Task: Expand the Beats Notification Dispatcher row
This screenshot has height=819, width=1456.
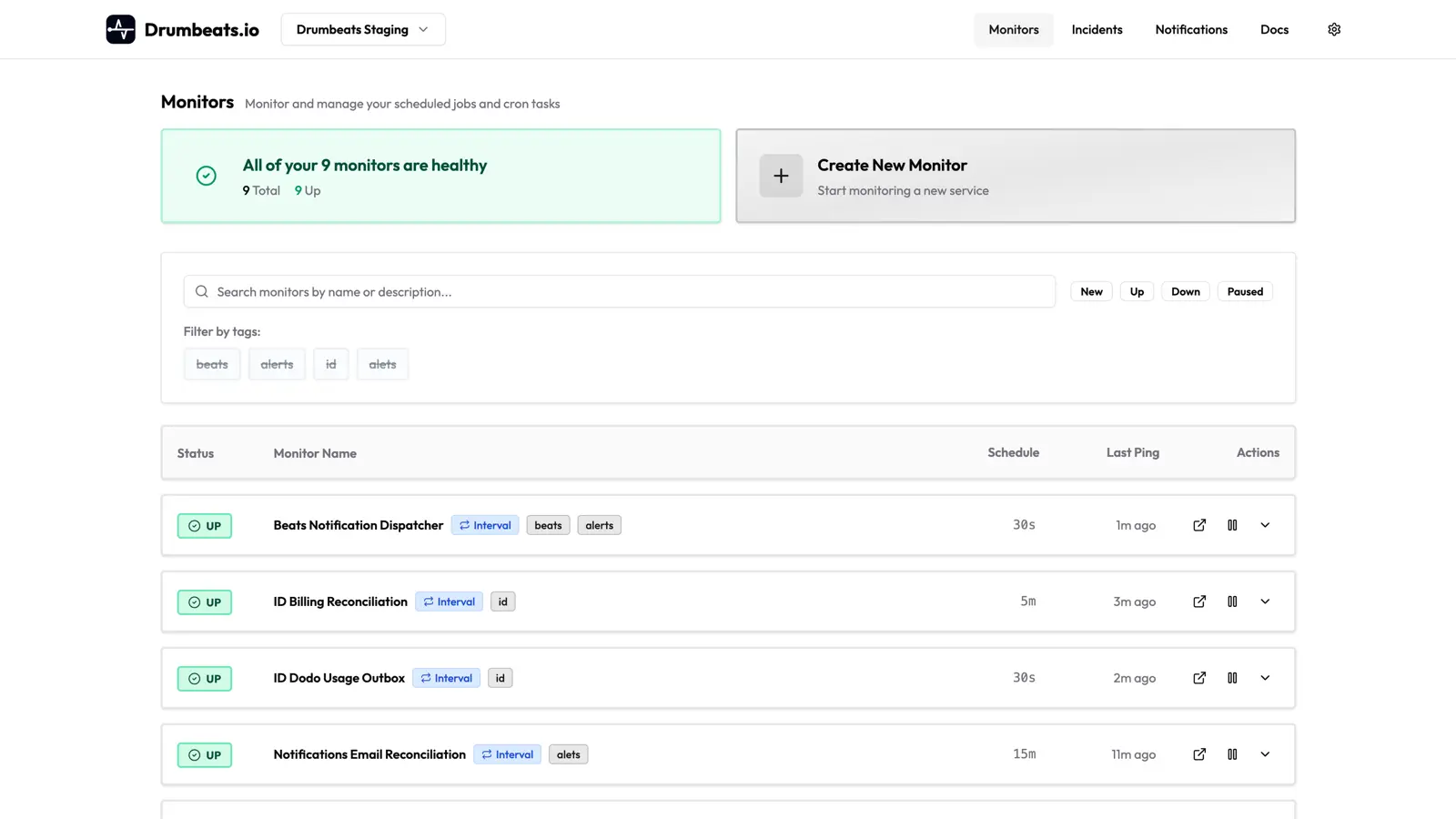Action: coord(1265,525)
